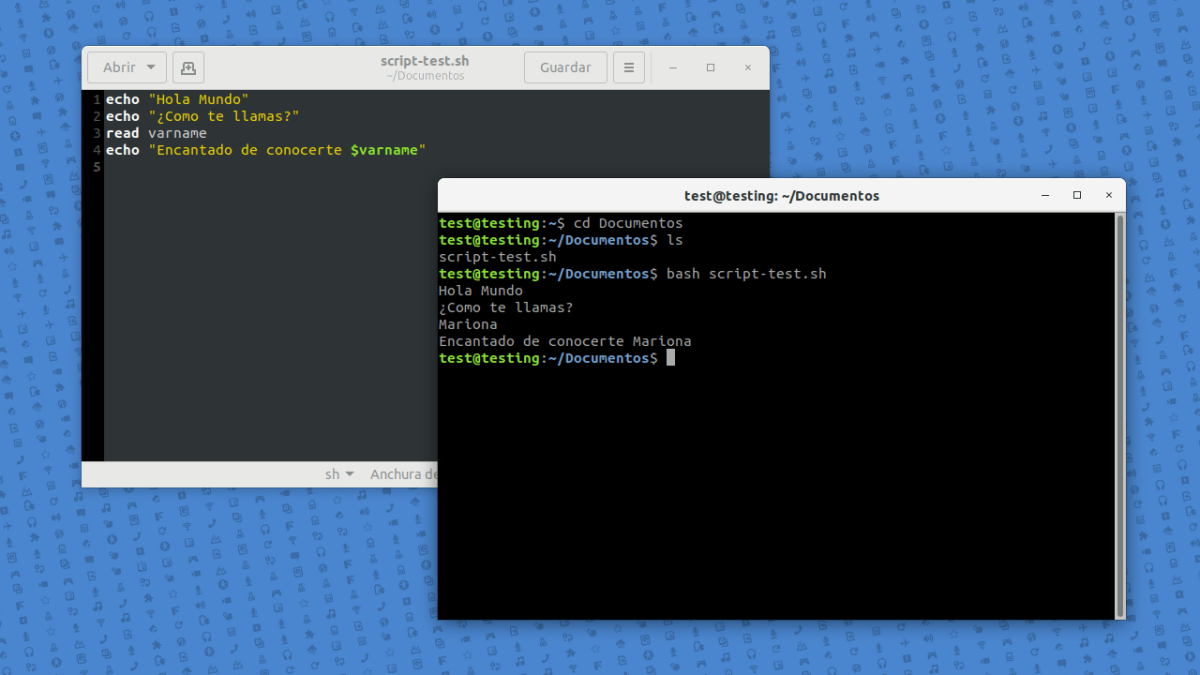The width and height of the screenshot is (1200, 675).
Task: Click the Mariona text in the terminal output
Action: pos(466,324)
